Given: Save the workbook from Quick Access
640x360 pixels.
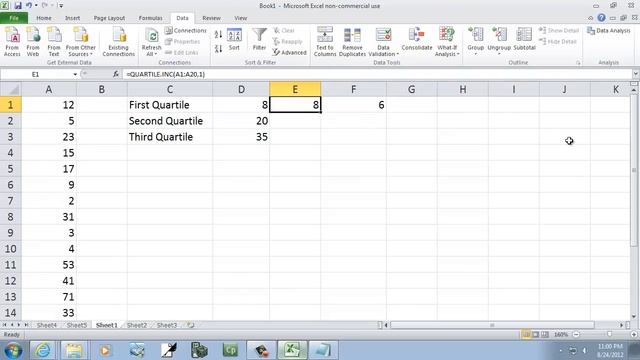Looking at the screenshot, I should pos(18,5).
